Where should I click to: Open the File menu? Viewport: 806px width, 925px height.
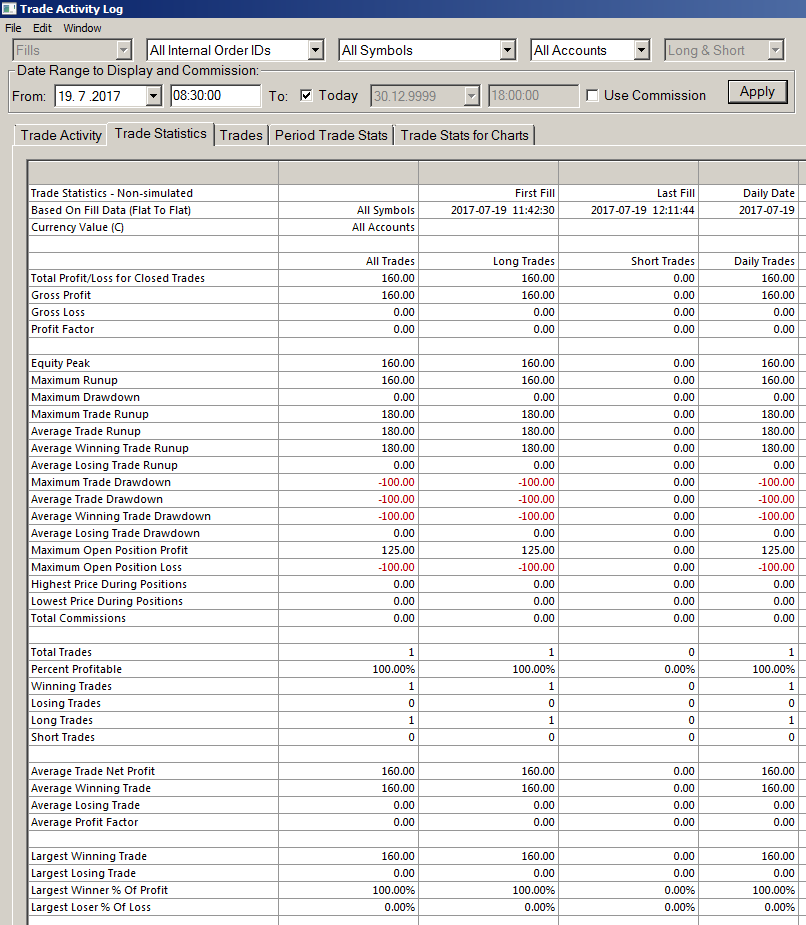pos(13,28)
